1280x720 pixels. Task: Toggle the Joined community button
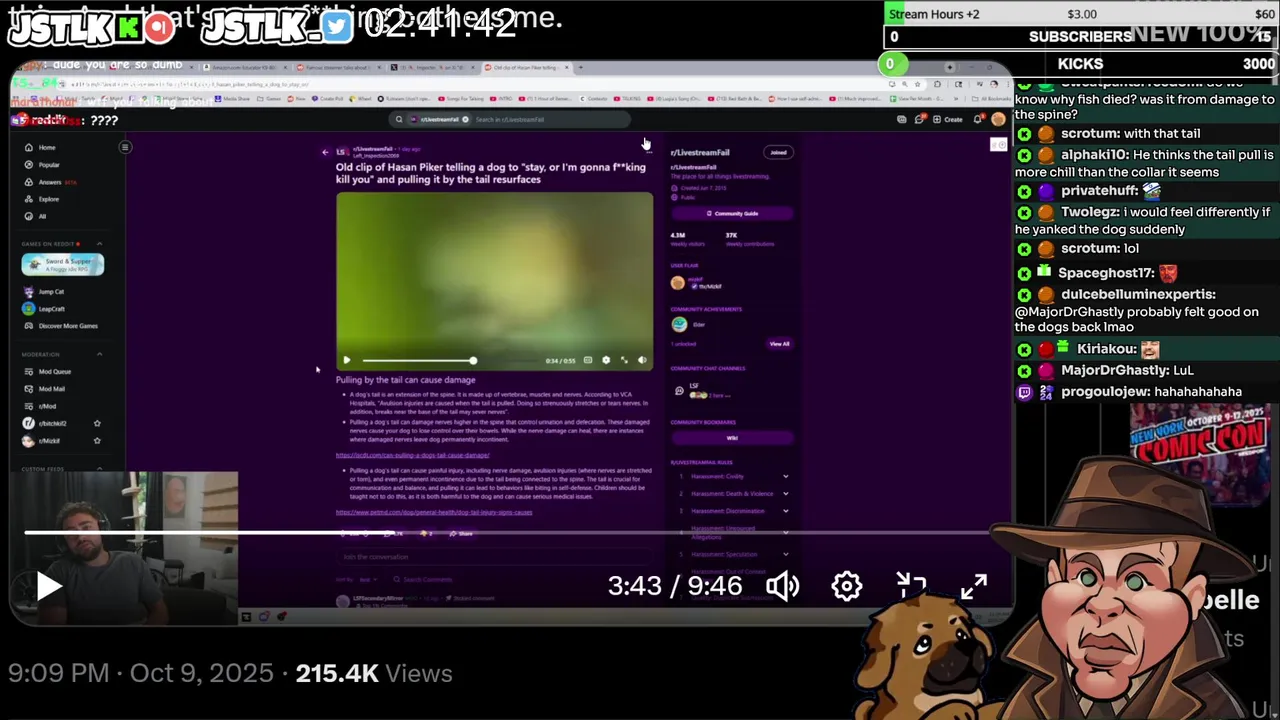tap(778, 152)
